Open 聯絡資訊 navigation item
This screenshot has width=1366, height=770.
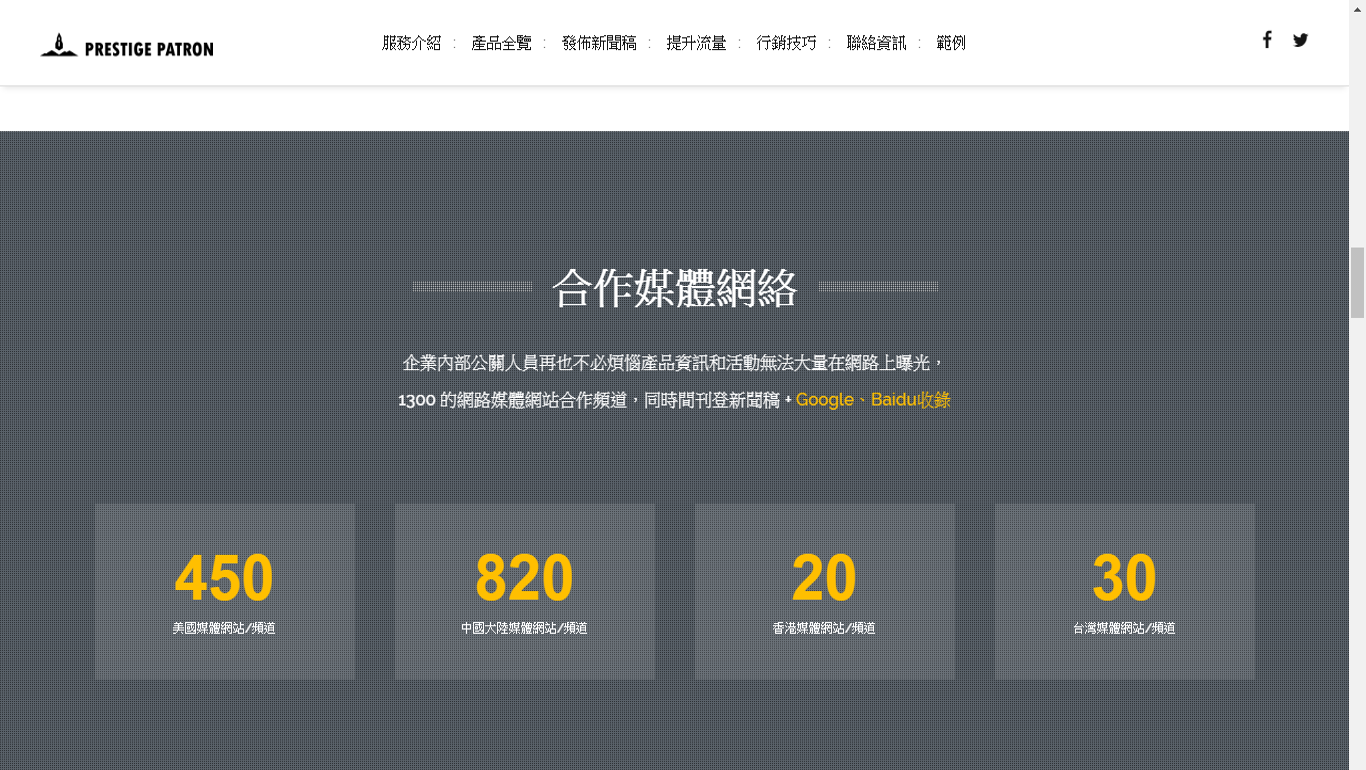point(877,43)
